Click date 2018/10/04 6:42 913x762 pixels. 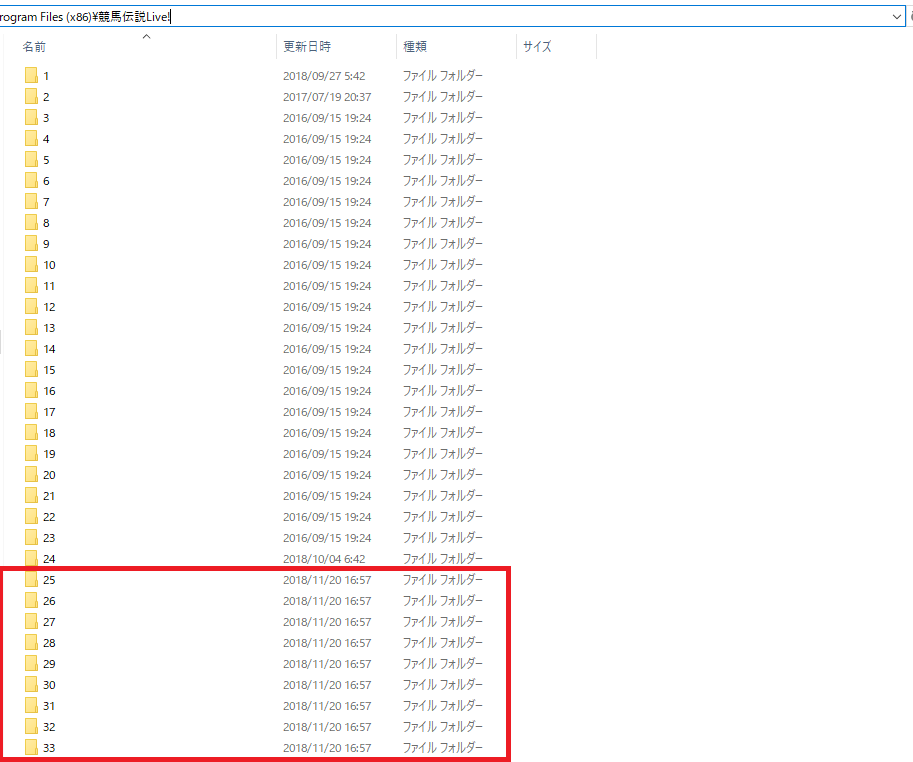[324, 559]
